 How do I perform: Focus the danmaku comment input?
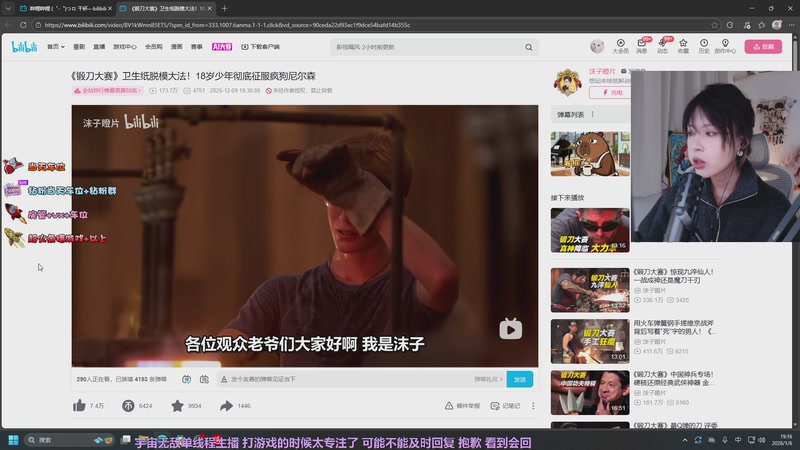pyautogui.click(x=349, y=379)
